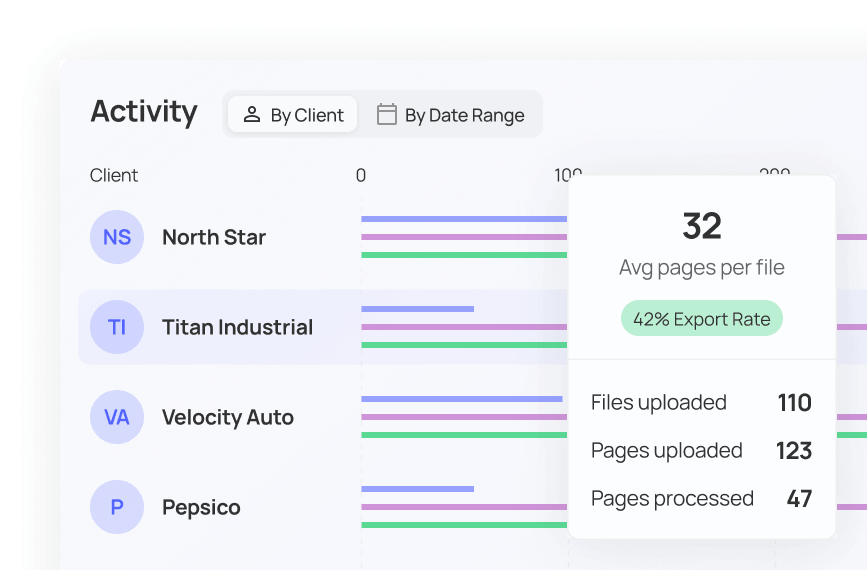Click North Star's green bar
The height and width of the screenshot is (570, 867).
pyautogui.click(x=464, y=255)
